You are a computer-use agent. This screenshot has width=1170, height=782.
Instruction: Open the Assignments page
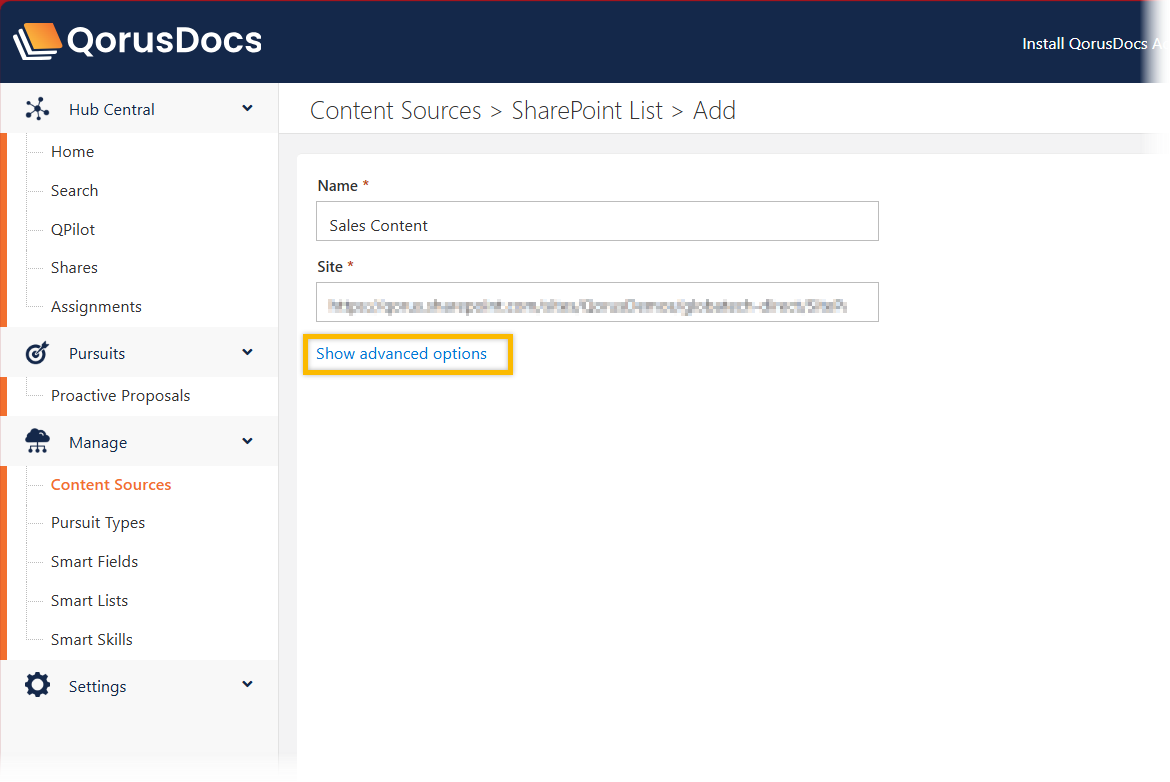click(96, 307)
